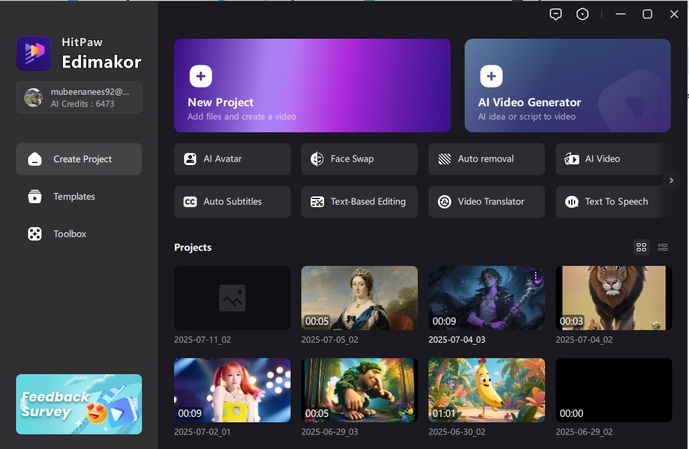Click the project name 2025-06-29_02
The width and height of the screenshot is (689, 449).
584,432
